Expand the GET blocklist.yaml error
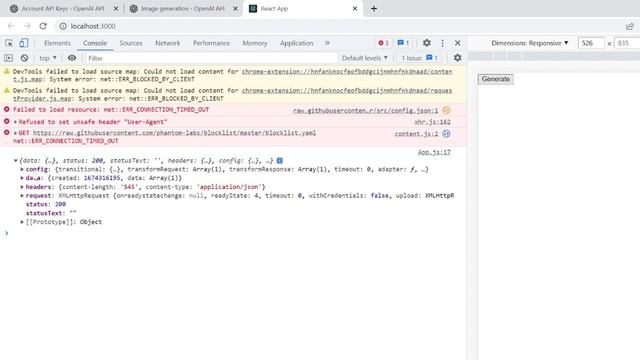Image resolution: width=640 pixels, height=360 pixels. tap(16, 133)
